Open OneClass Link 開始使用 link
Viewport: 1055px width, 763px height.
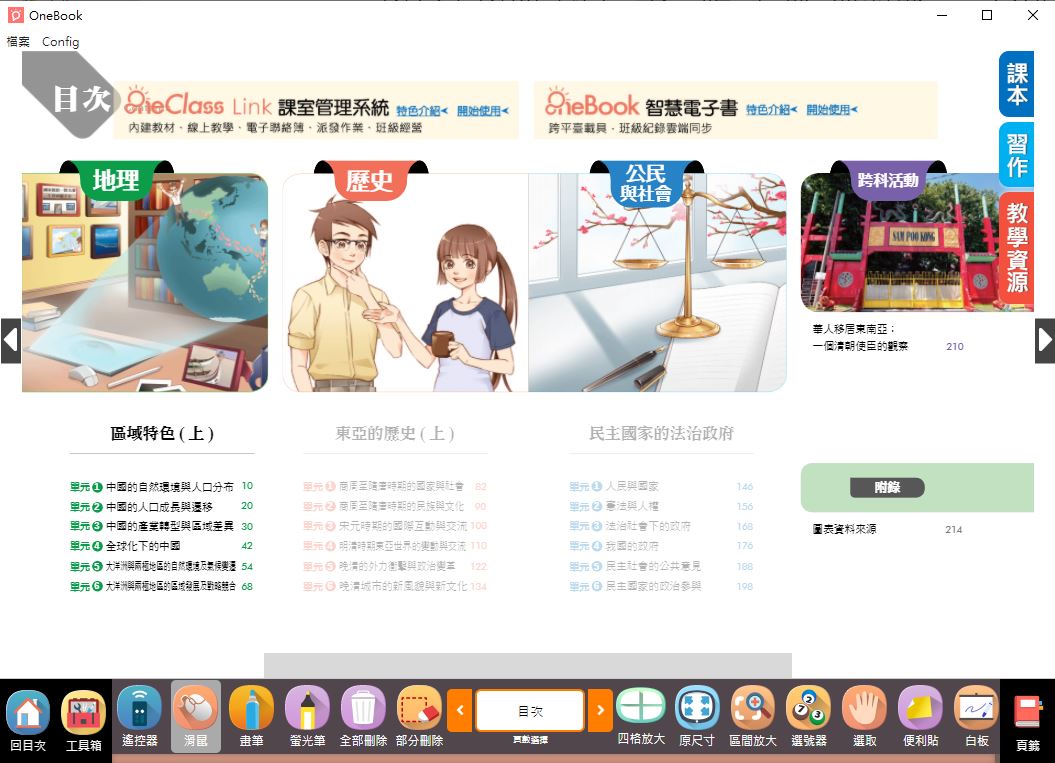click(x=482, y=110)
